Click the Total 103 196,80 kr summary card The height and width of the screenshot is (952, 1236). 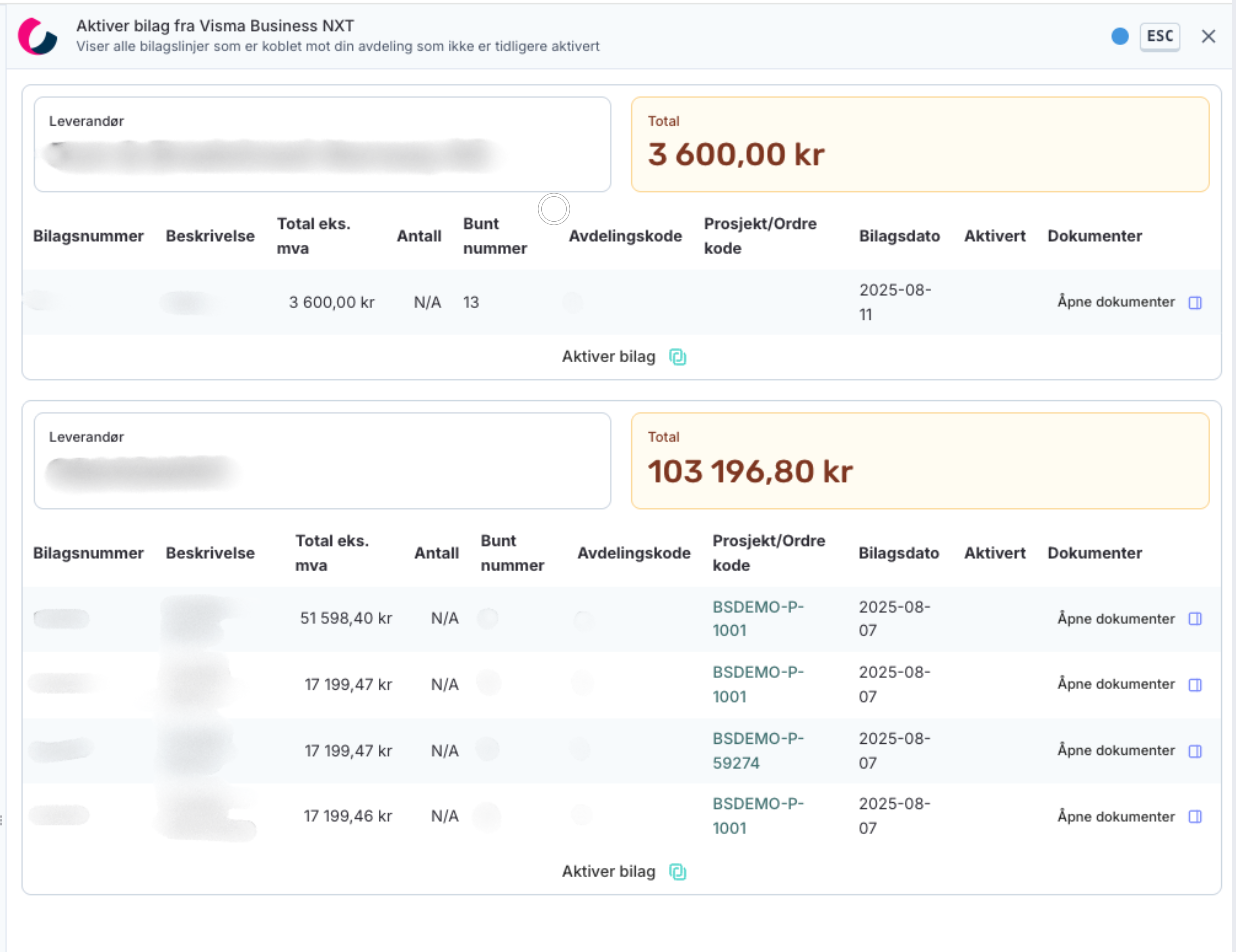click(919, 460)
